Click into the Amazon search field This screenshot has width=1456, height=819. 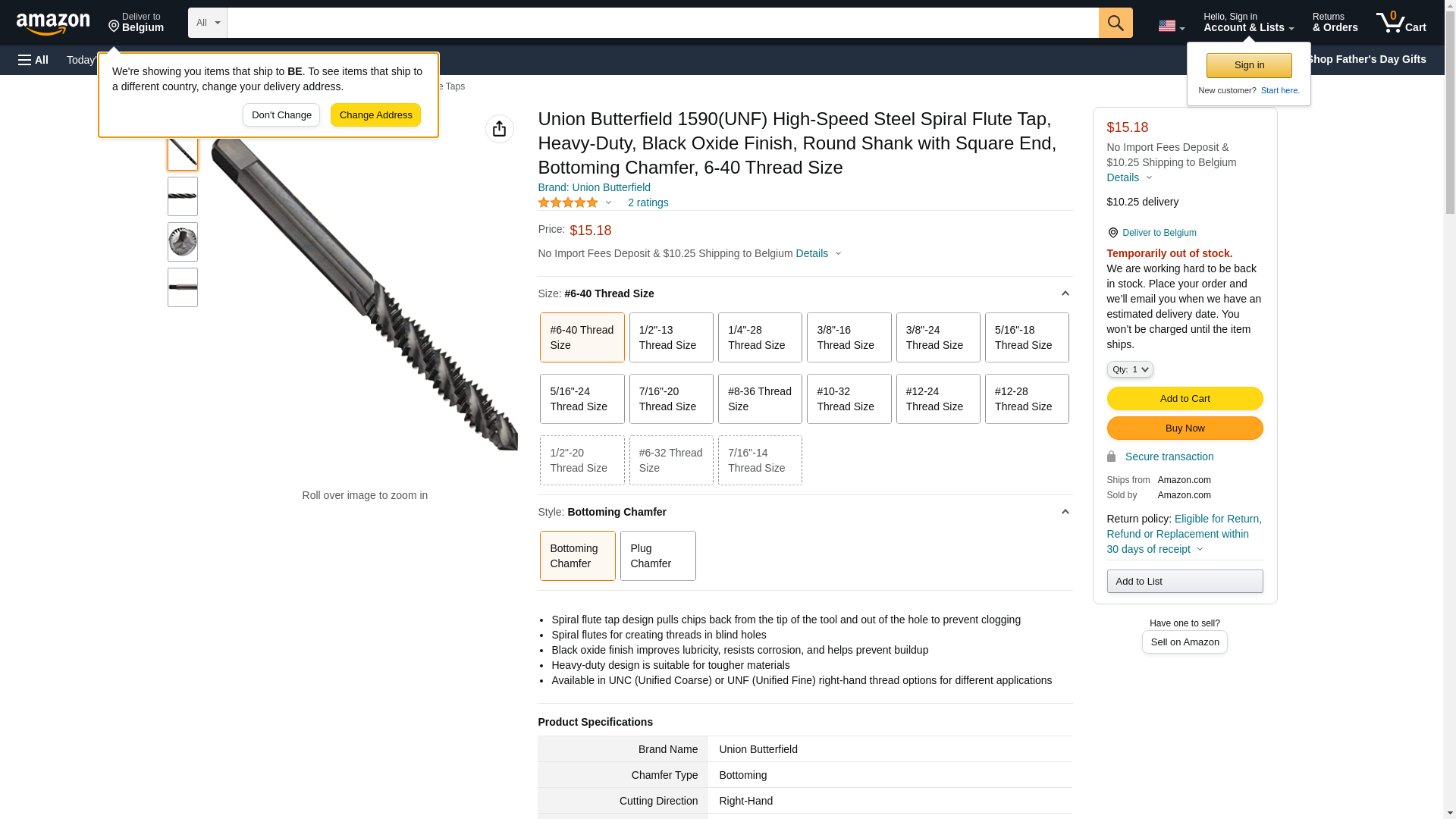click(662, 23)
